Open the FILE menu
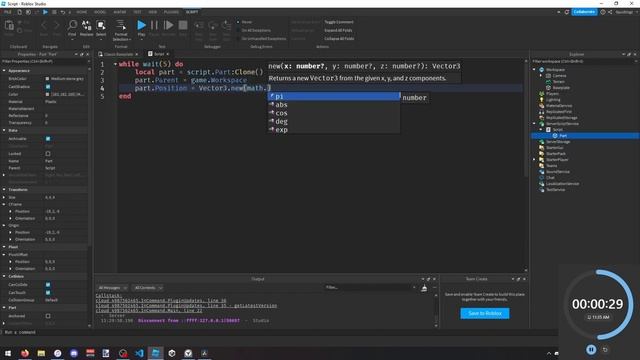 click(7, 12)
